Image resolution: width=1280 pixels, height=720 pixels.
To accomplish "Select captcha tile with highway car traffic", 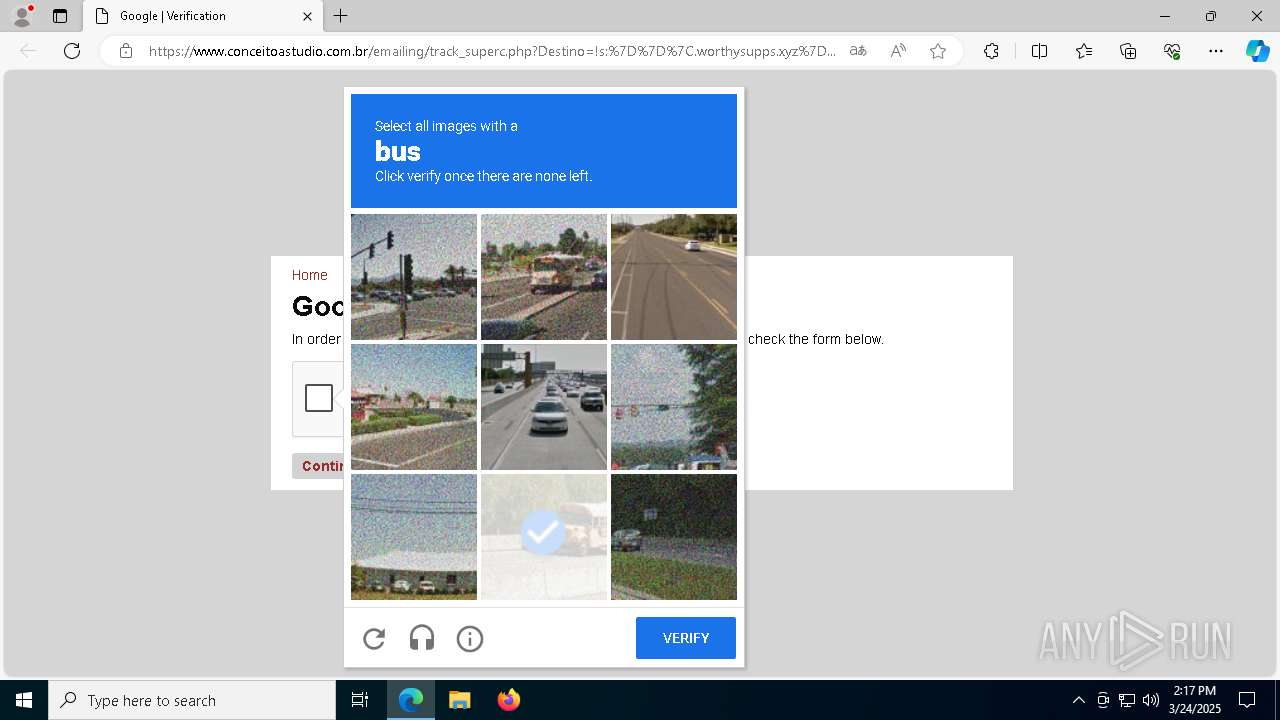I will point(544,407).
